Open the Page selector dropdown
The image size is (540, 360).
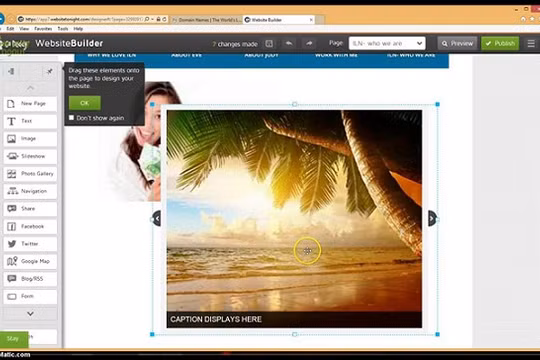(x=387, y=43)
